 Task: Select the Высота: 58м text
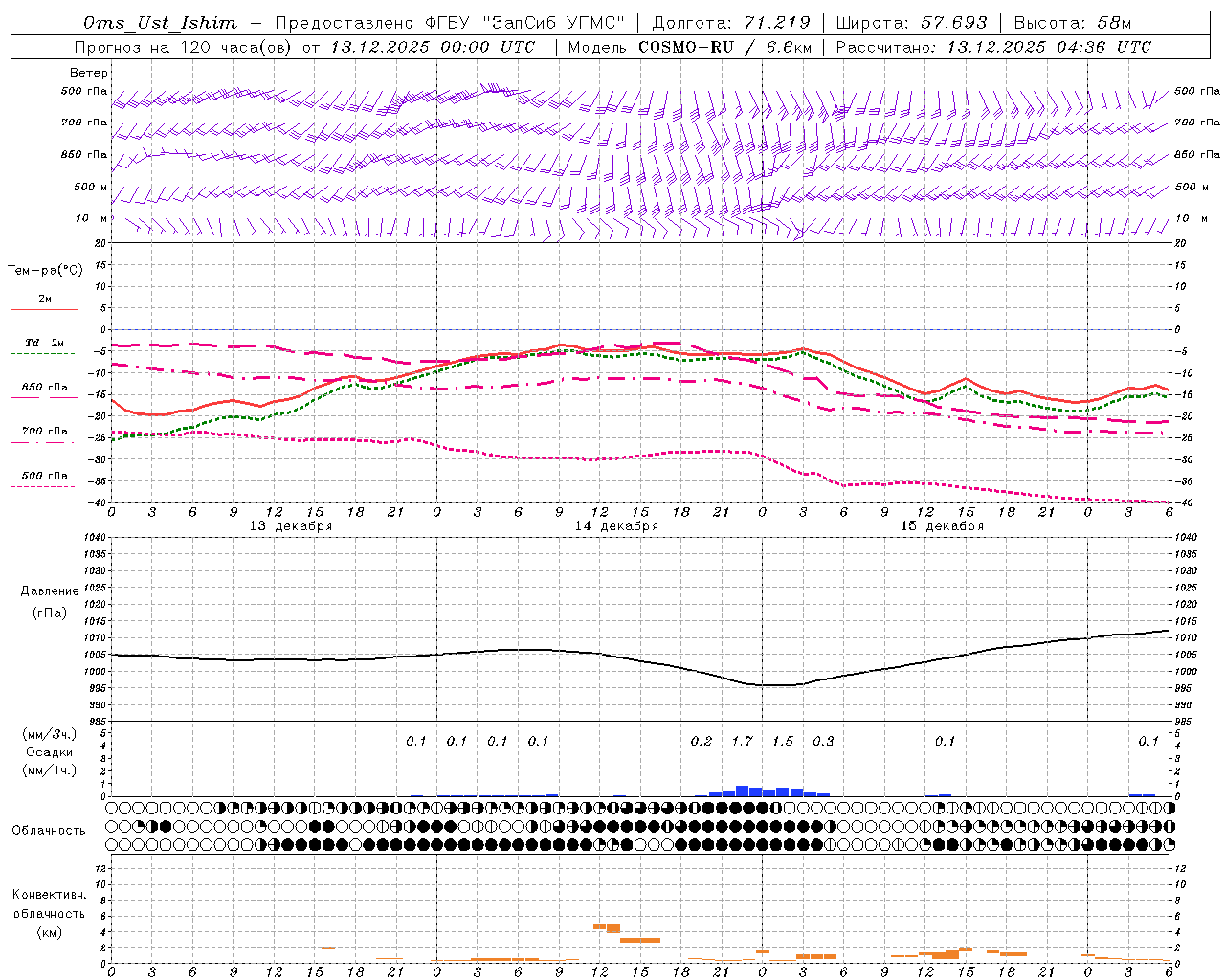1073,23
